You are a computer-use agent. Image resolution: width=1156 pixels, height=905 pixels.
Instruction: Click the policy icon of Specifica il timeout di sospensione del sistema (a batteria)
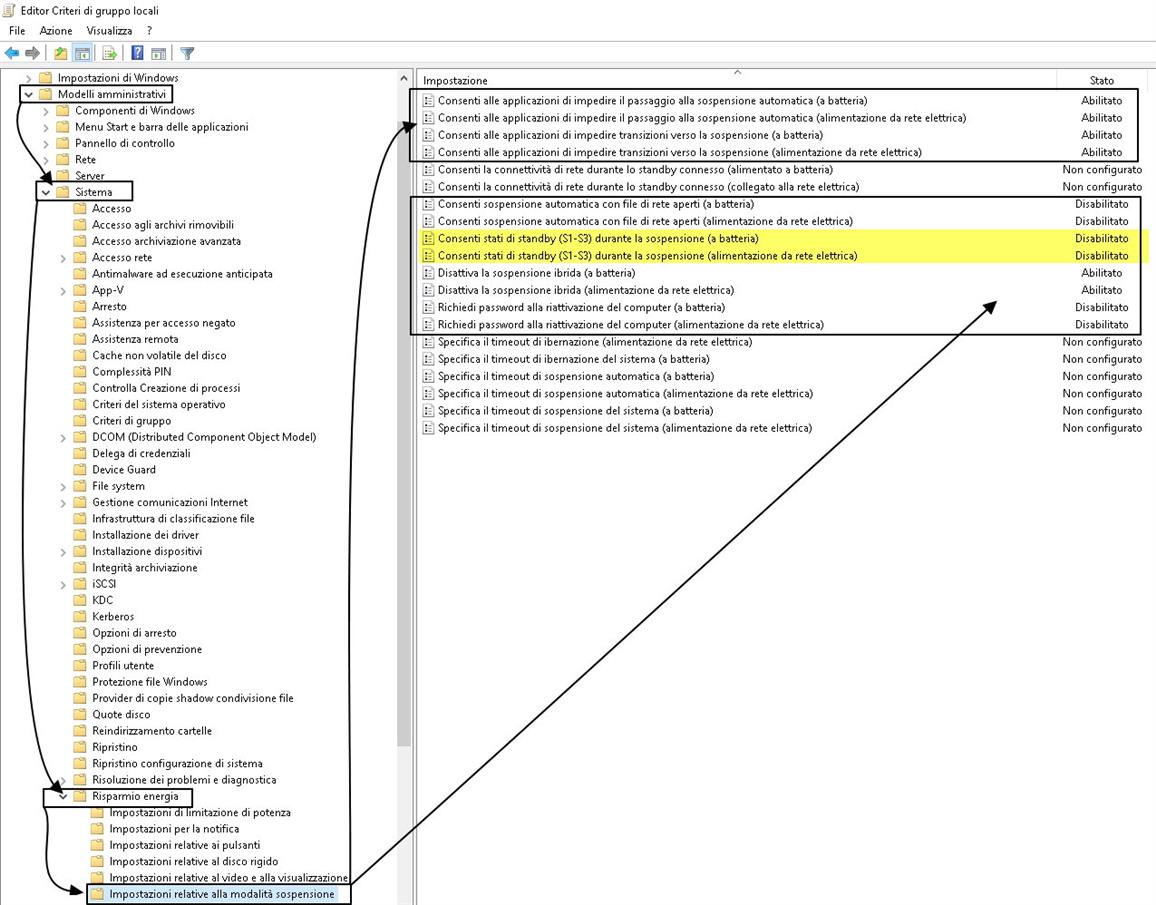click(x=428, y=410)
